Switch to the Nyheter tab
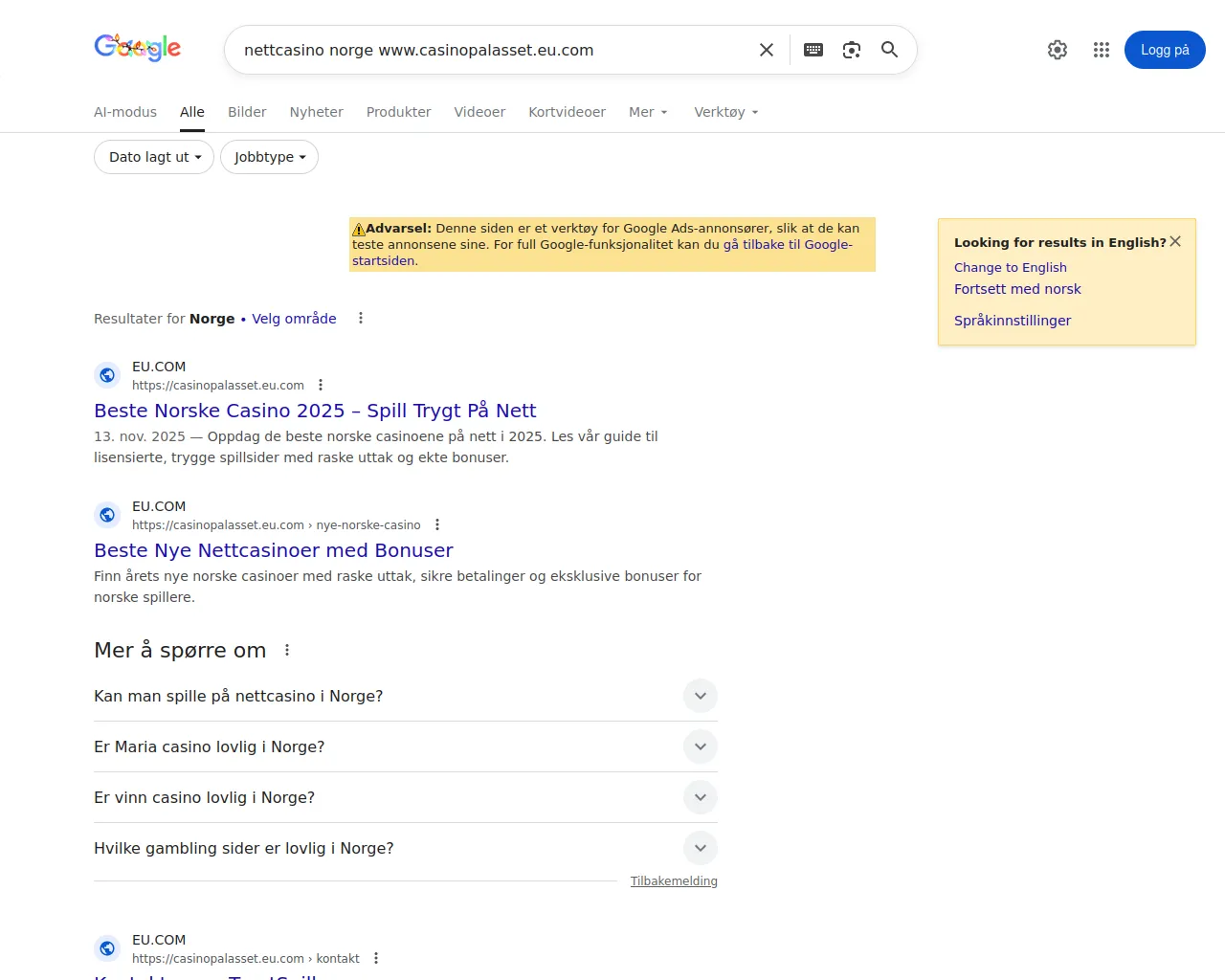The height and width of the screenshot is (980, 1225). point(316,112)
